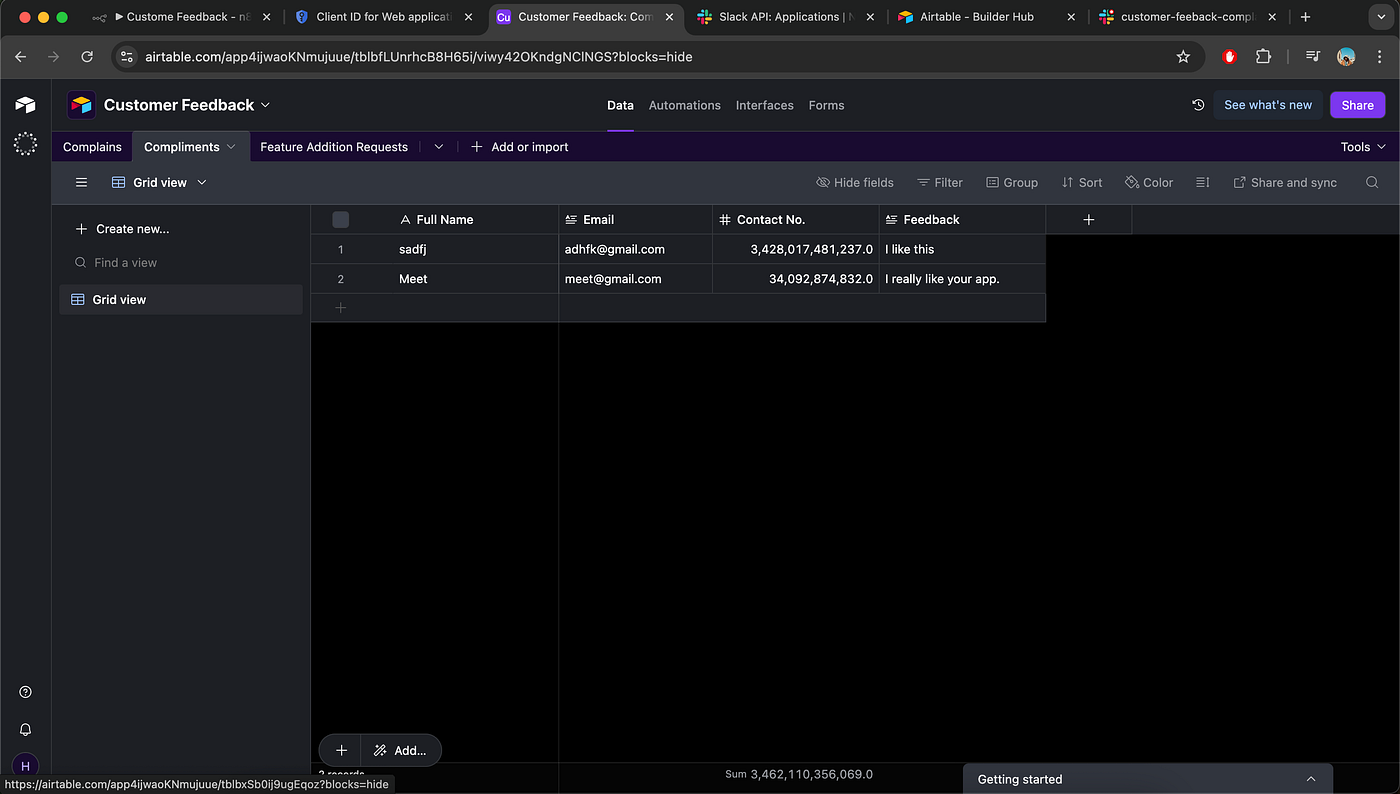Open the browser extensions puzzle icon
This screenshot has width=1400, height=794.
[1263, 57]
